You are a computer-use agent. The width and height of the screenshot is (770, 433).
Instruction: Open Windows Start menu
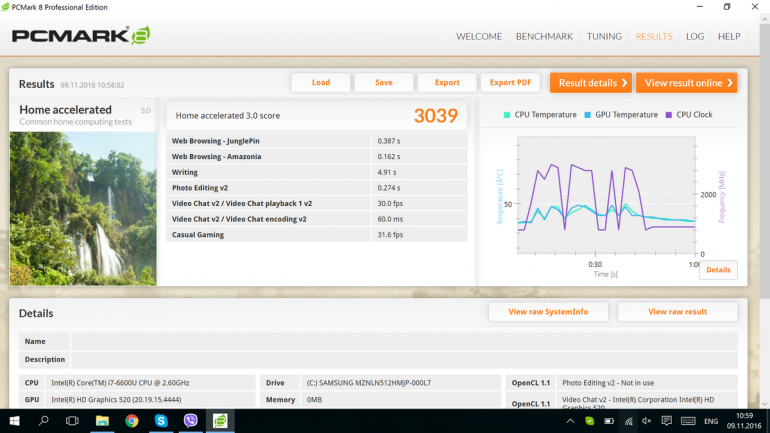click(x=14, y=421)
